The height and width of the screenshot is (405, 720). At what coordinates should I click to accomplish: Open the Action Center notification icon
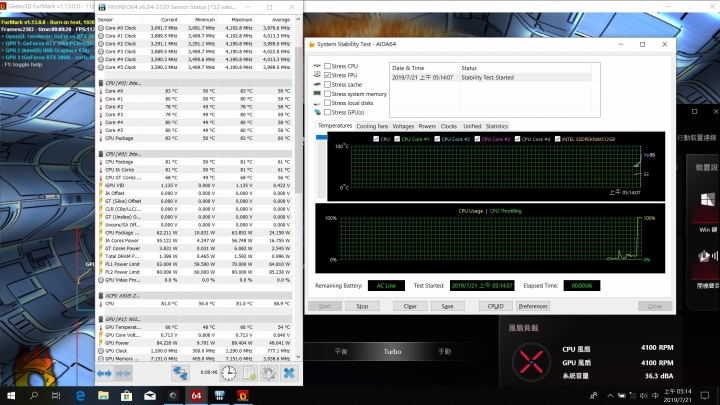pyautogui.click(x=705, y=395)
